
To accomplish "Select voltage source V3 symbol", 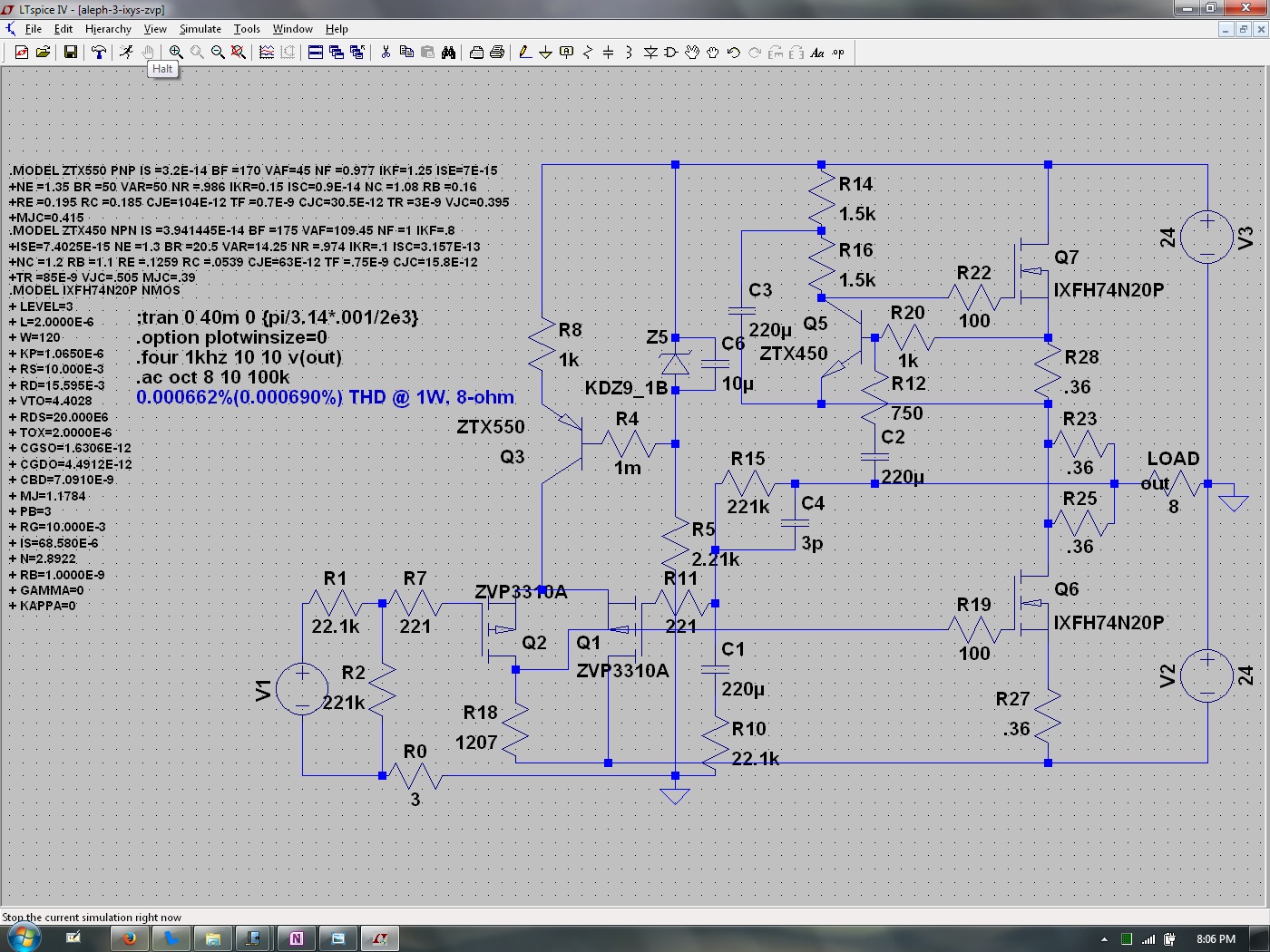I will pyautogui.click(x=1207, y=238).
